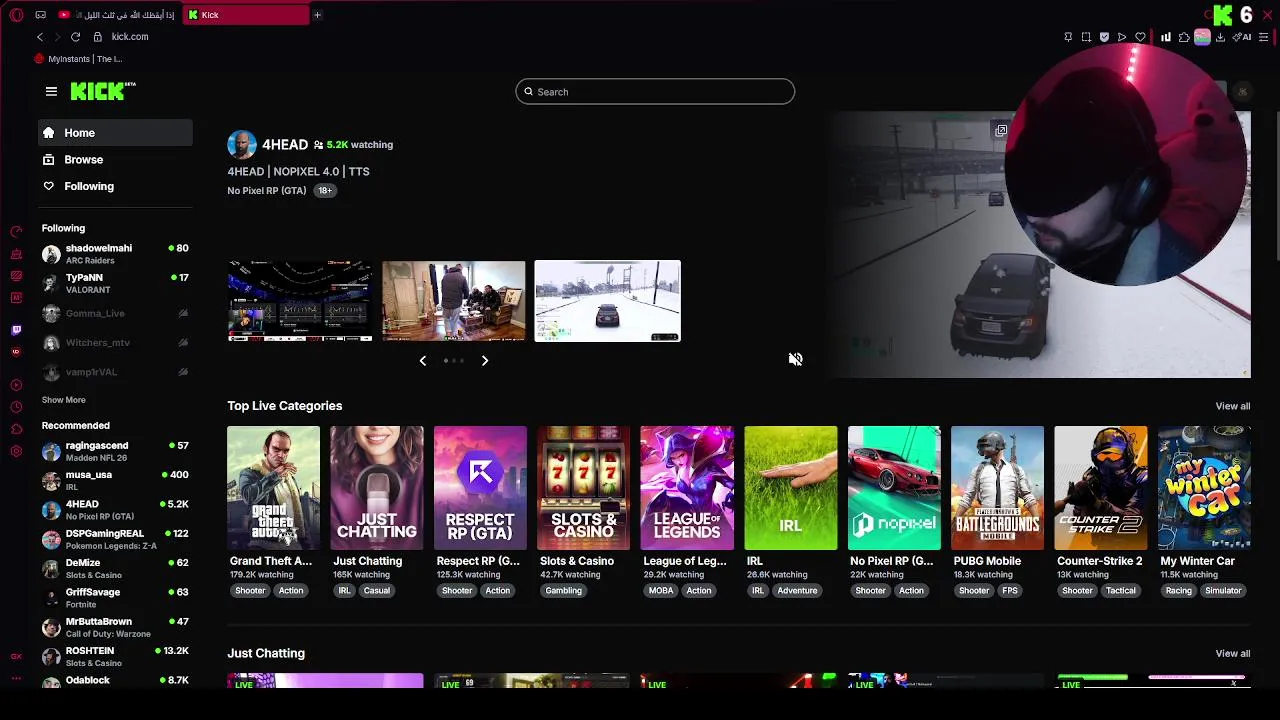Open TyPaNN channel in sidebar
Image resolution: width=1280 pixels, height=720 pixels.
[116, 283]
